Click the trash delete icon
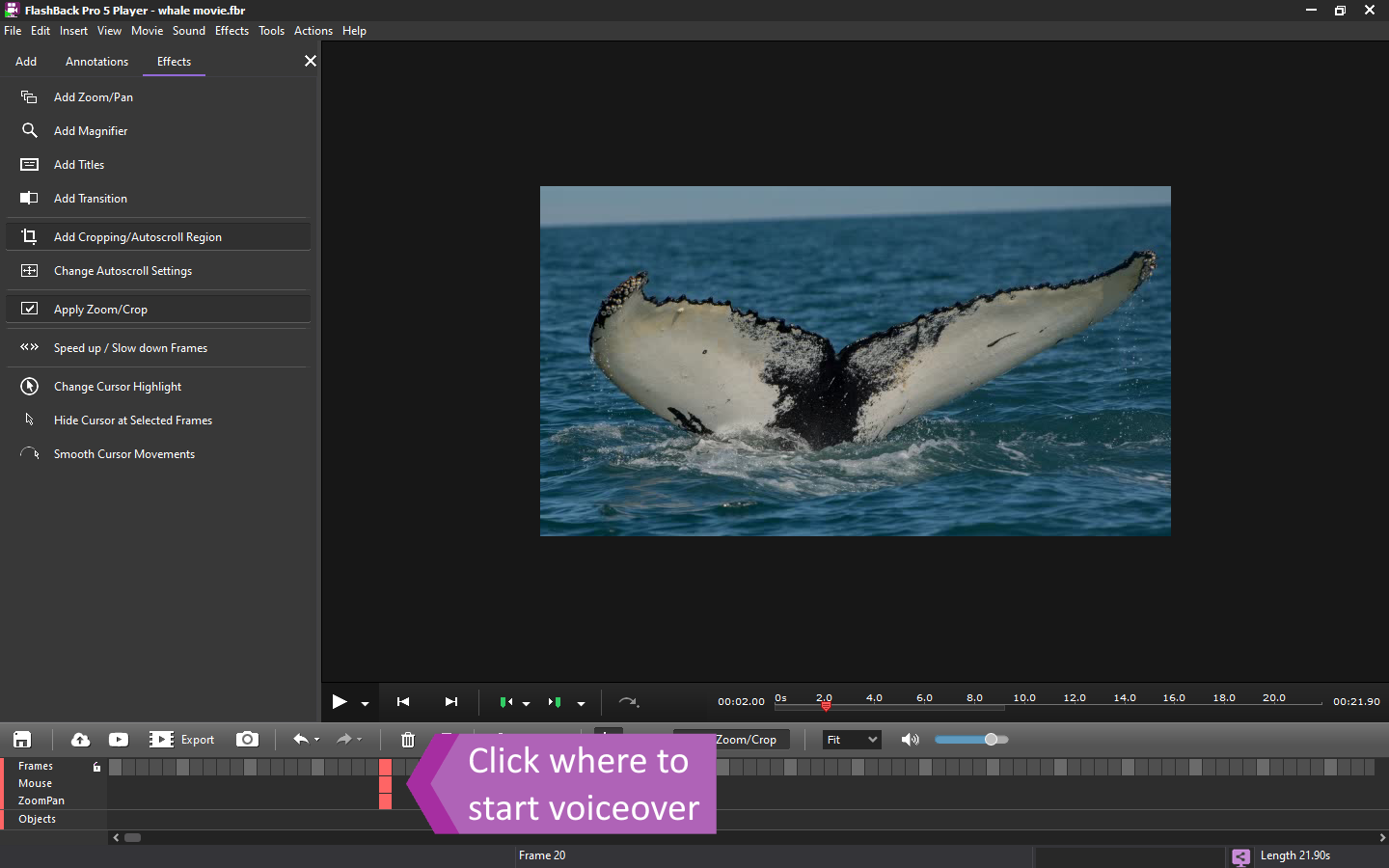Screen dimensions: 1389x868 tap(408, 740)
